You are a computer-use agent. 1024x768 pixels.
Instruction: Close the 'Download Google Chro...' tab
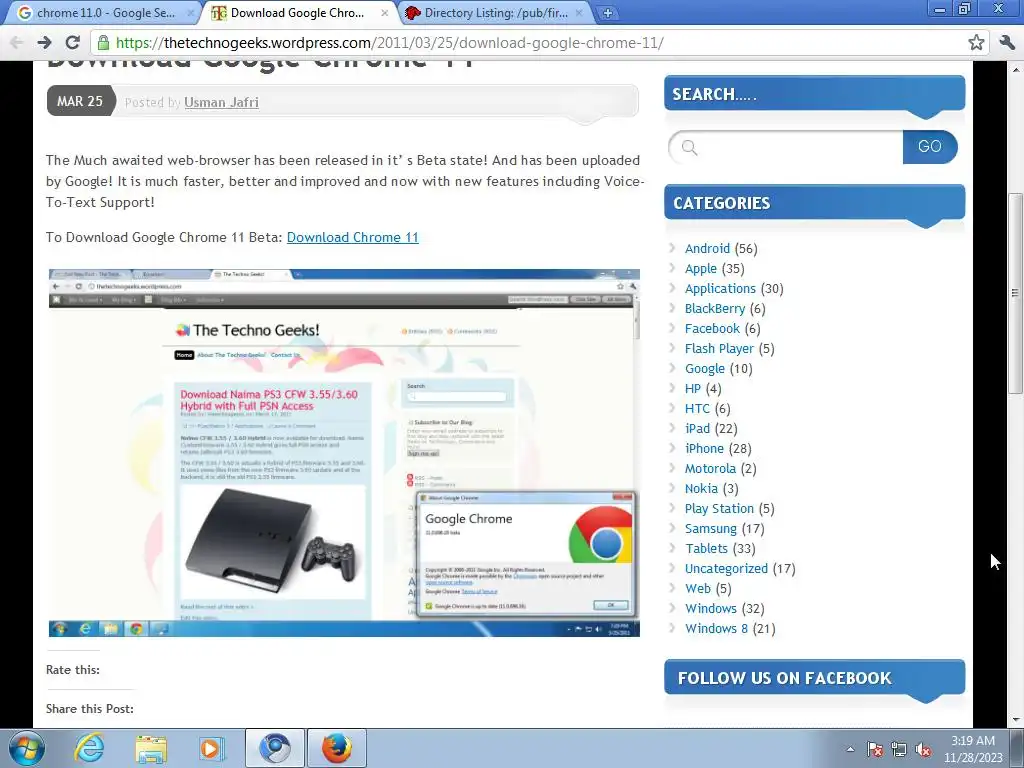[x=385, y=12]
